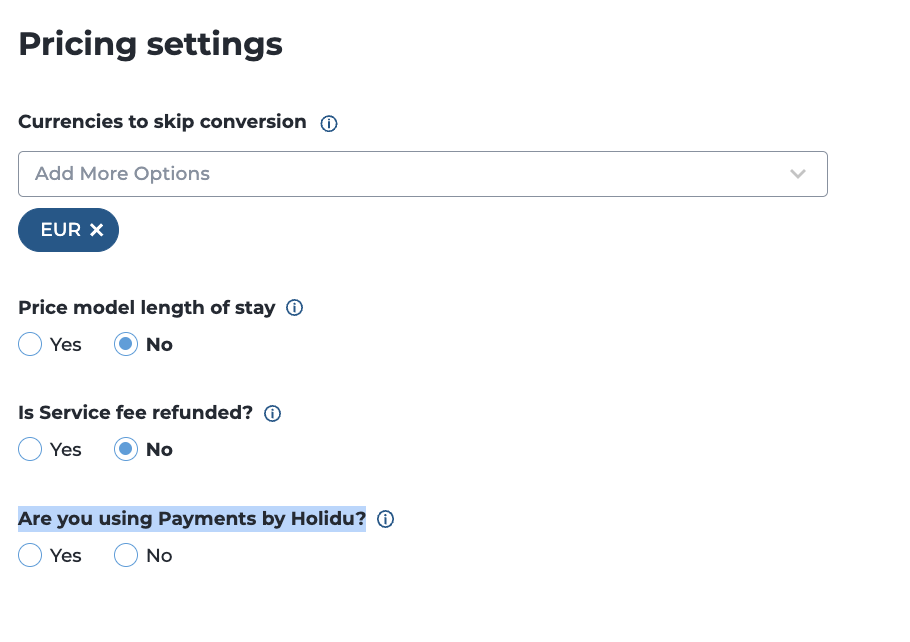Click the Pricing settings heading
Screen dimensions: 910x642
[x=150, y=44]
